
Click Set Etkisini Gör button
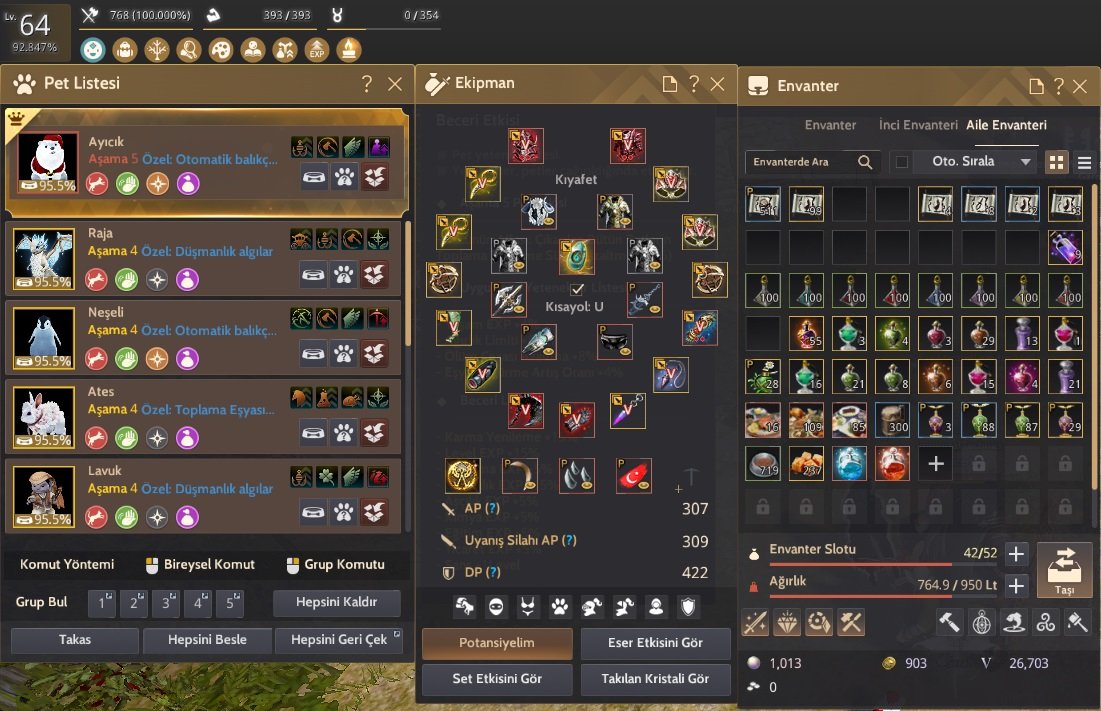[497, 679]
